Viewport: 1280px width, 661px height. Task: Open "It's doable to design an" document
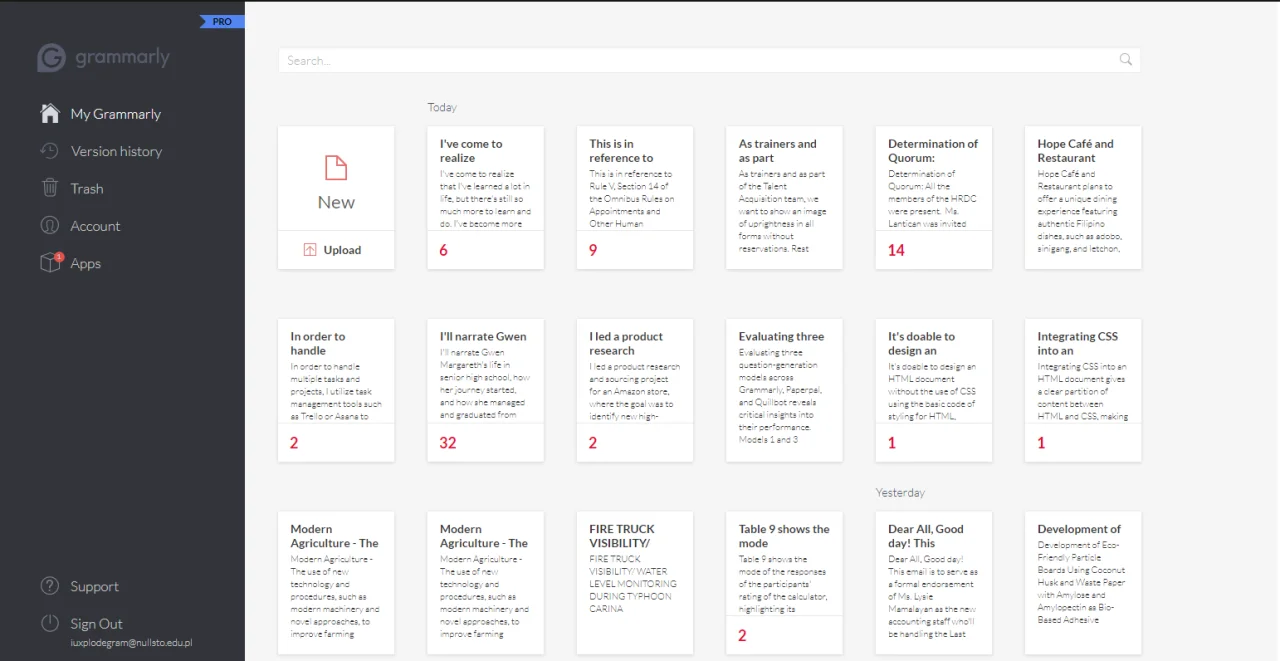coord(933,390)
